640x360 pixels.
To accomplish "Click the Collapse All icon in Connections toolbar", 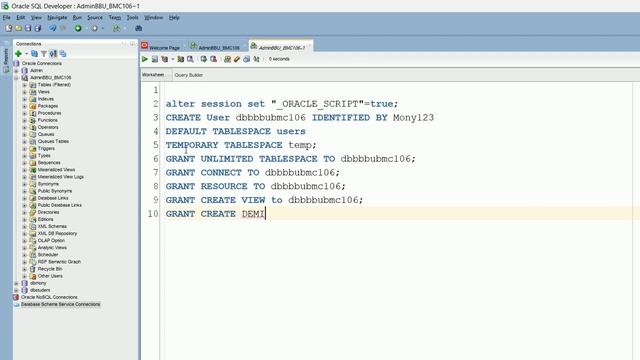I will coord(63,53).
